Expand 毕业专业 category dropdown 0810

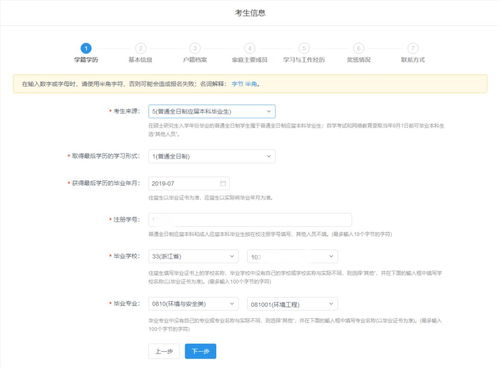pos(193,304)
